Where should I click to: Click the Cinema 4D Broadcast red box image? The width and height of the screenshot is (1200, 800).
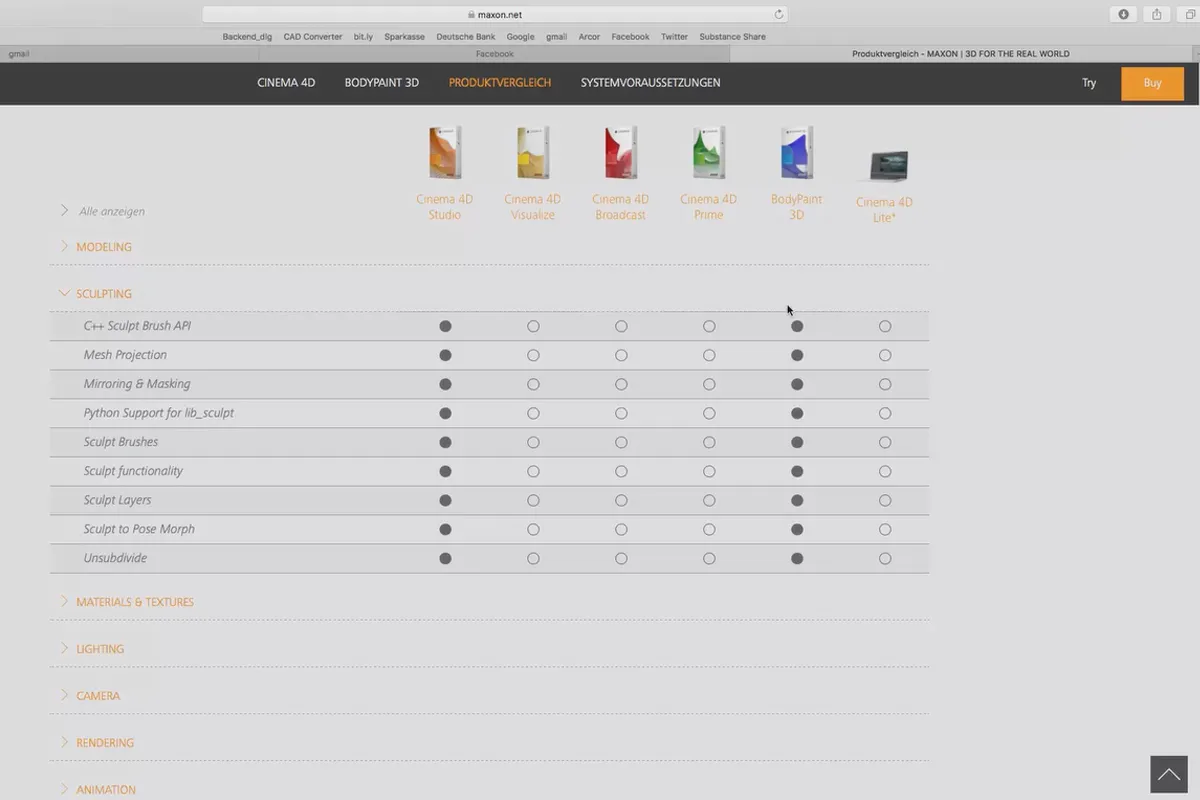621,153
